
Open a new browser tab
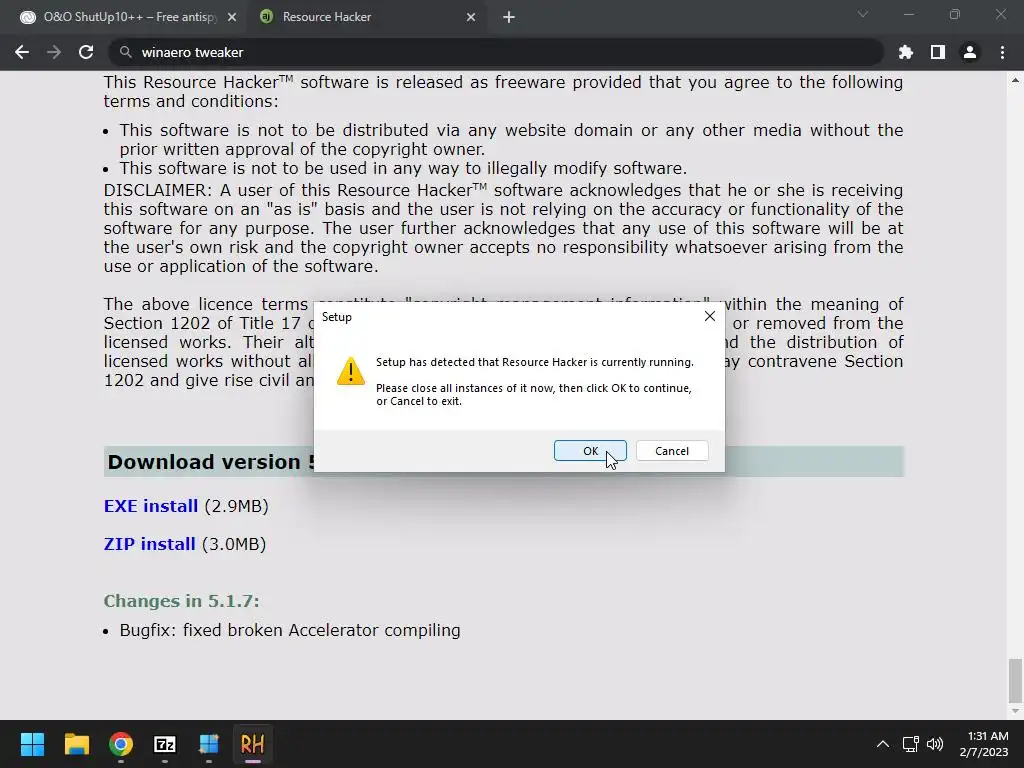(x=509, y=18)
